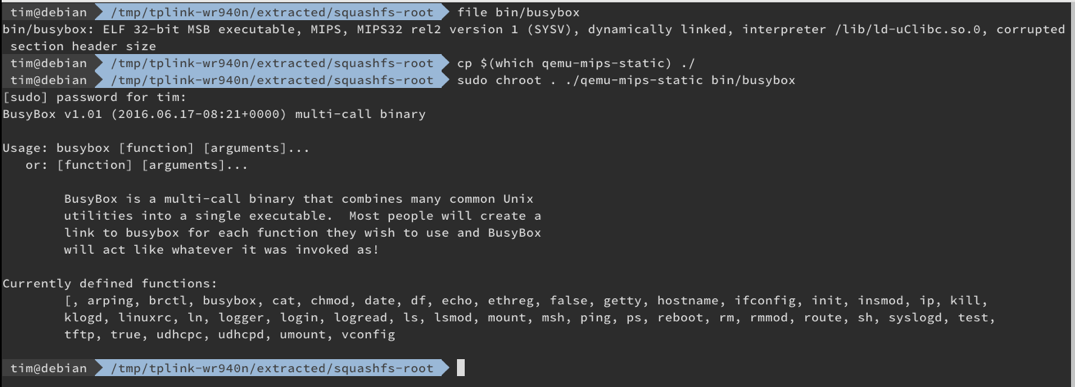
Task: Click the 'cp $(which qemu-mips-static) ./' command
Action: pos(576,64)
